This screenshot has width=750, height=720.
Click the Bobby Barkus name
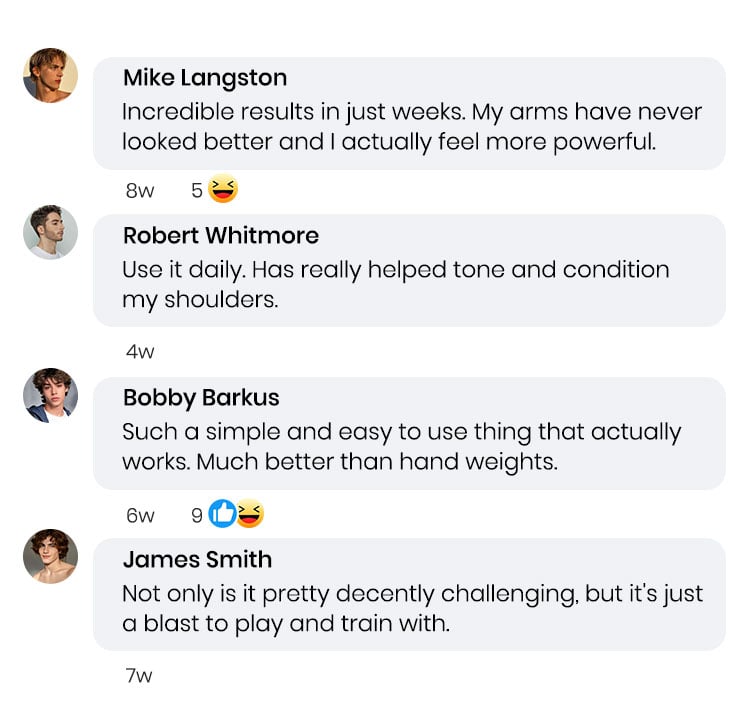click(x=200, y=398)
